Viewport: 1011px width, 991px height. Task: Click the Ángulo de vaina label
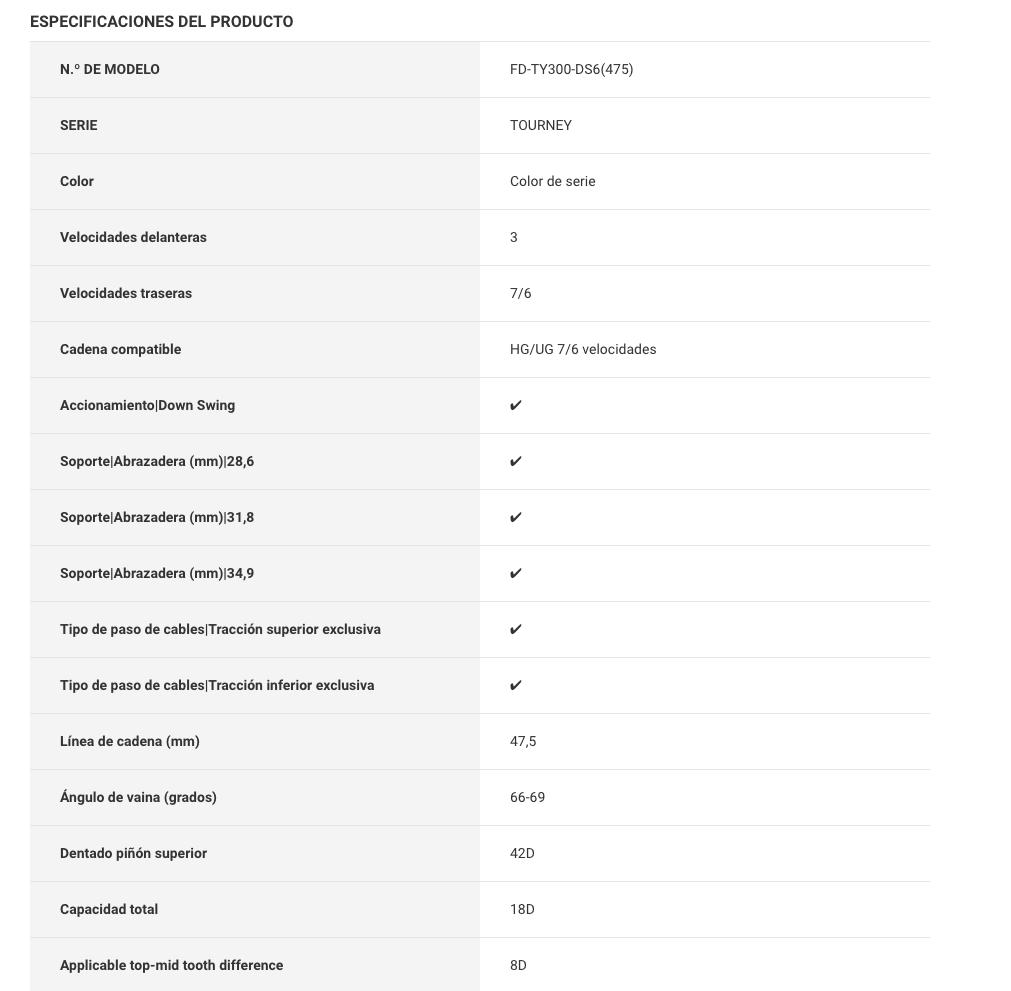(138, 797)
